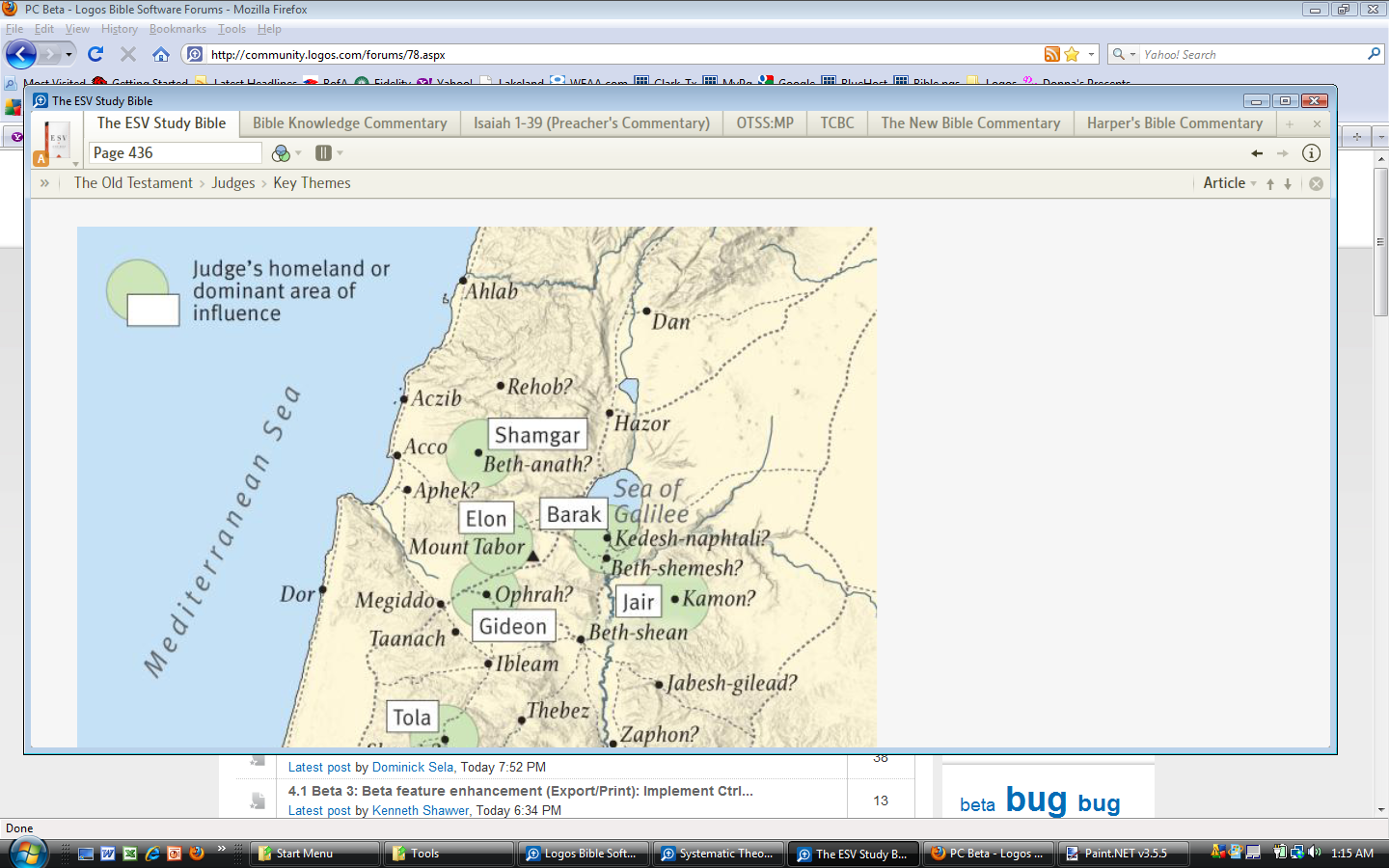Screen dimensions: 1389x868
Task: Click the large 'bug' tag link
Action: point(1036,800)
